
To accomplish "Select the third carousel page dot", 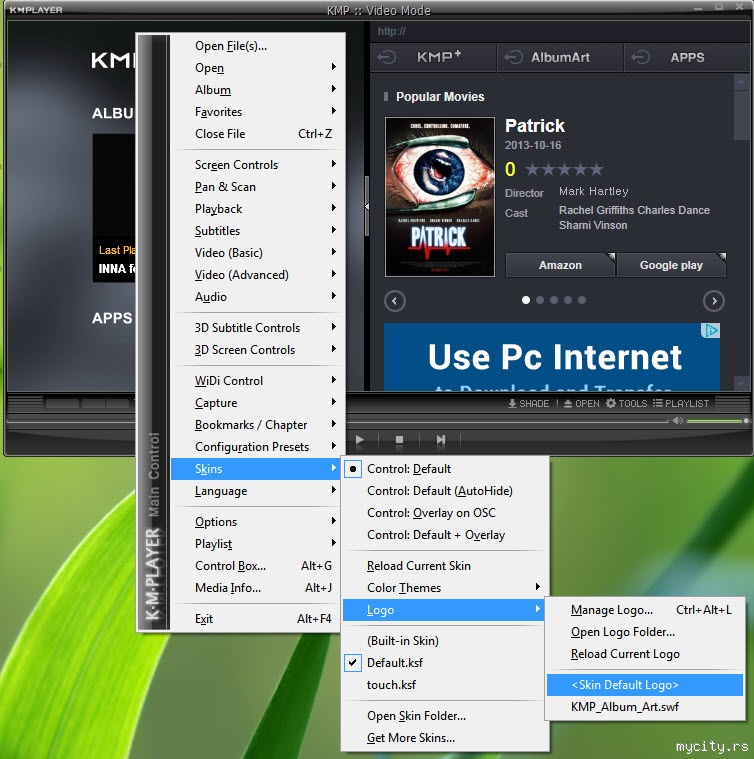I will pyautogui.click(x=554, y=300).
